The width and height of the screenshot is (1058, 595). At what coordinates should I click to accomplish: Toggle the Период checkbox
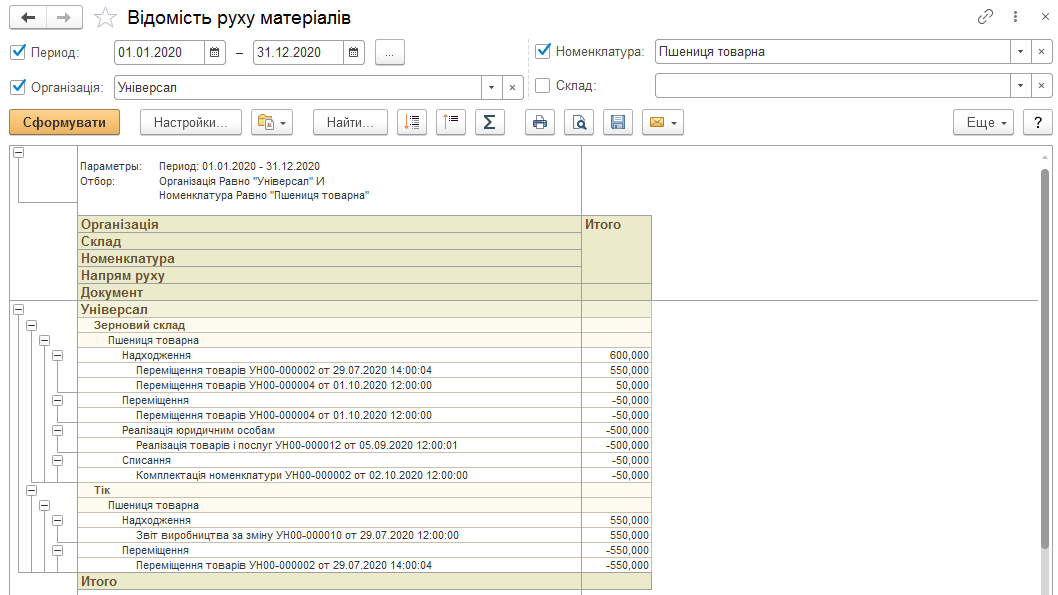coord(18,52)
